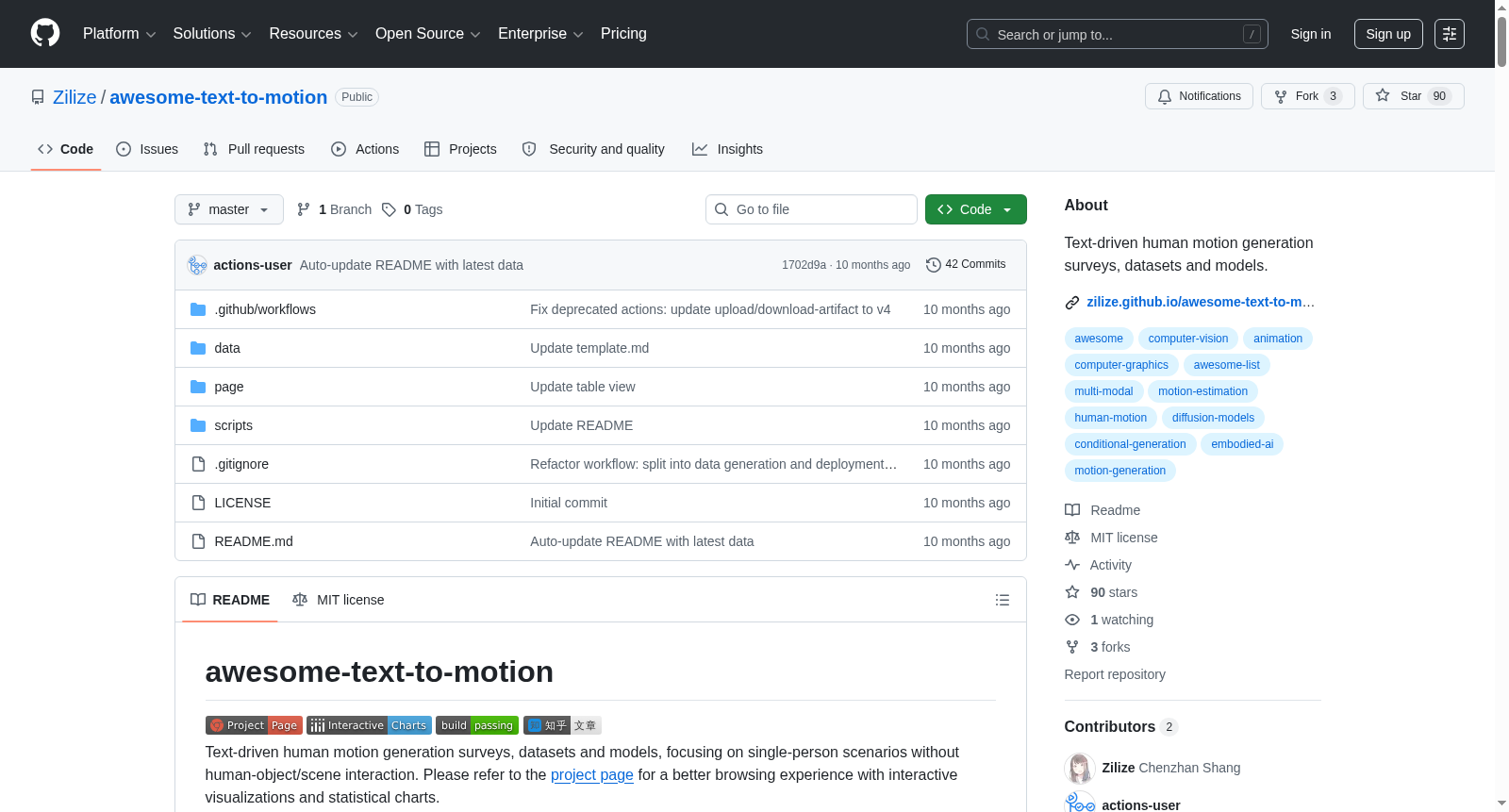Expand the Solutions menu

click(212, 34)
